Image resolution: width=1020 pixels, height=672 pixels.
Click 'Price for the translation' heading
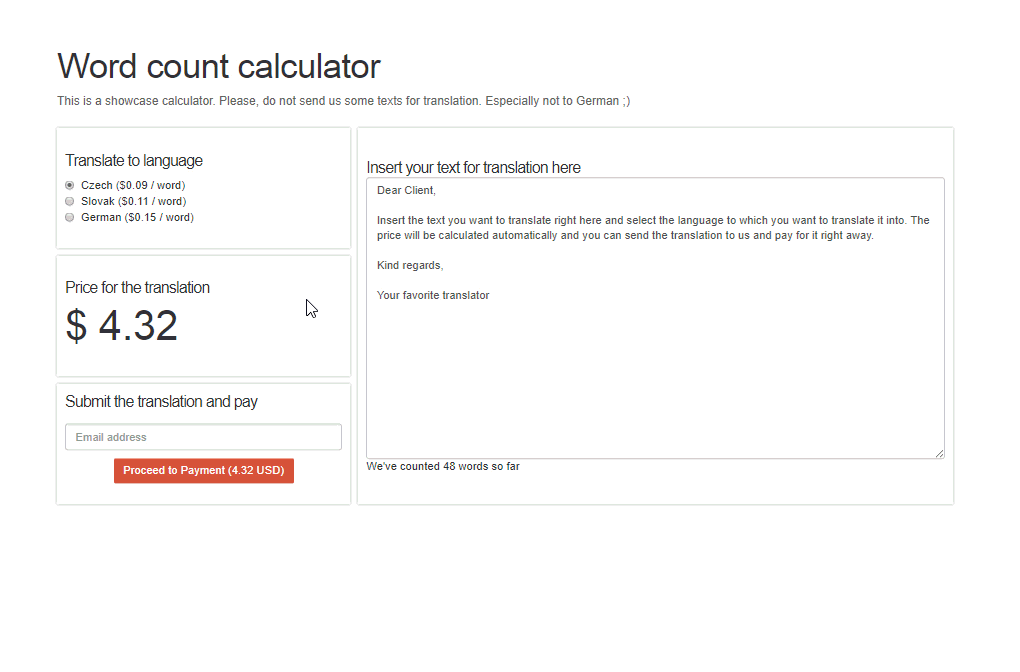137,288
